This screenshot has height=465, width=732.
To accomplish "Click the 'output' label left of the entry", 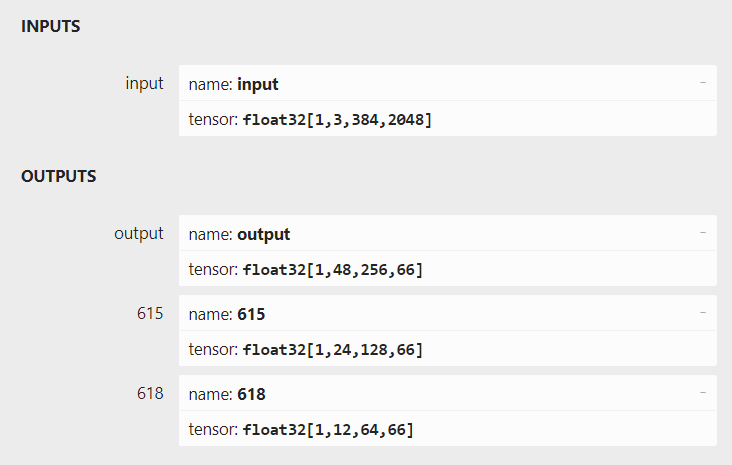I will pyautogui.click(x=139, y=233).
